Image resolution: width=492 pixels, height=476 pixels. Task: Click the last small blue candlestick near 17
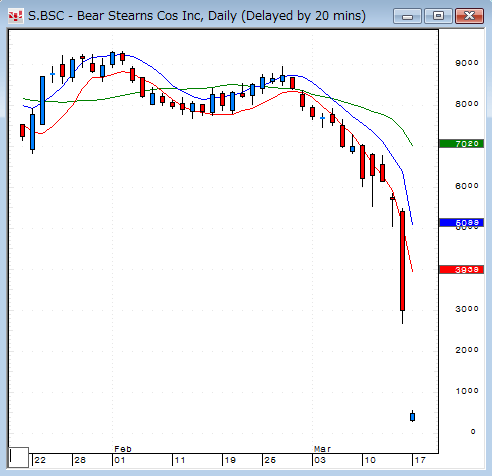click(x=413, y=416)
